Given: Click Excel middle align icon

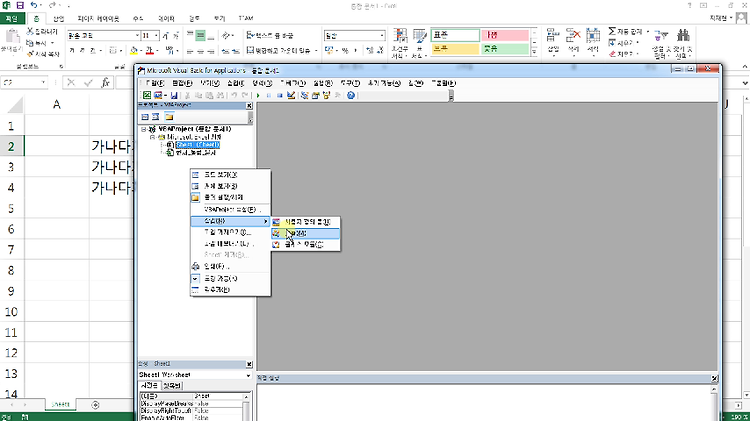Looking at the screenshot, I should pos(200,35).
